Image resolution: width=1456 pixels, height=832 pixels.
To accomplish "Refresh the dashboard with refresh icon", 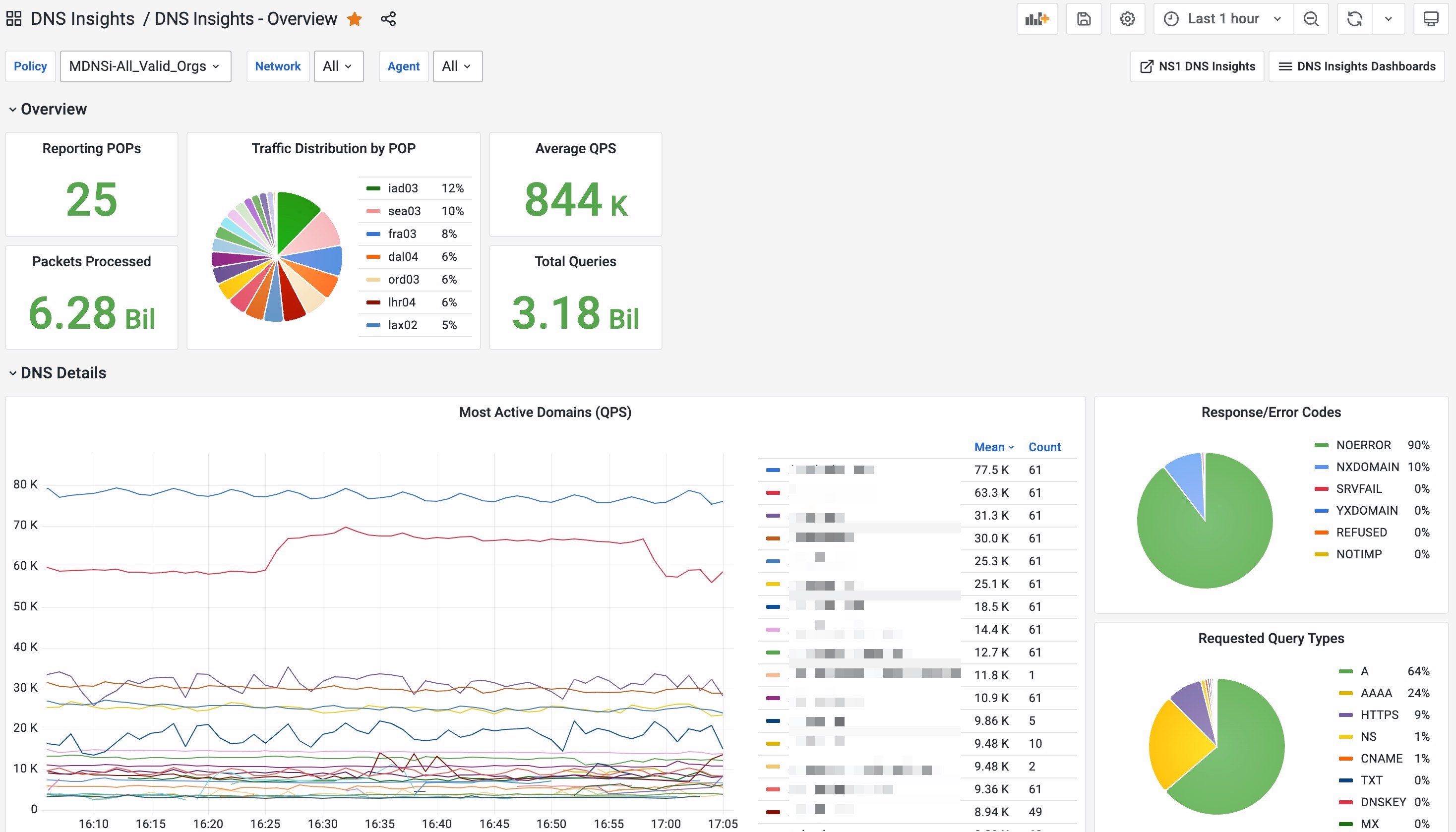I will point(1354,19).
